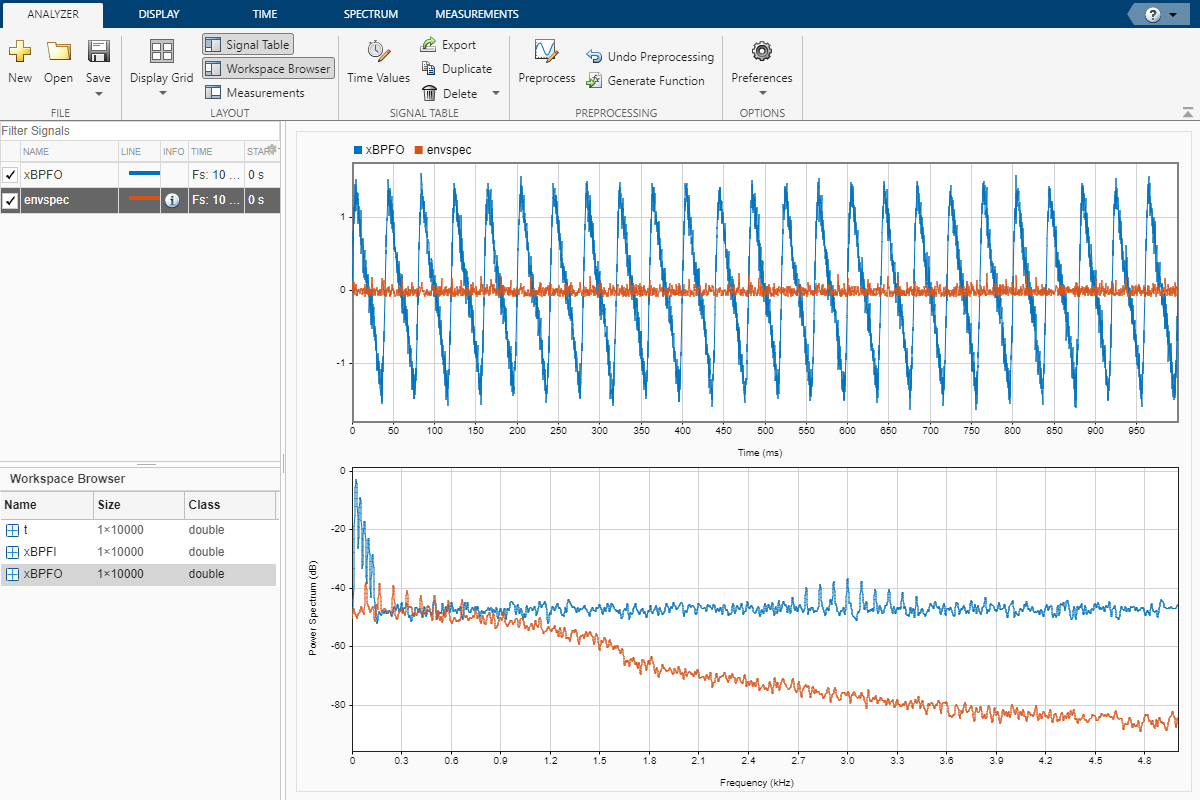This screenshot has width=1200, height=800.
Task: Select the xBPFI variable in Workspace Browser
Action: pos(42,552)
